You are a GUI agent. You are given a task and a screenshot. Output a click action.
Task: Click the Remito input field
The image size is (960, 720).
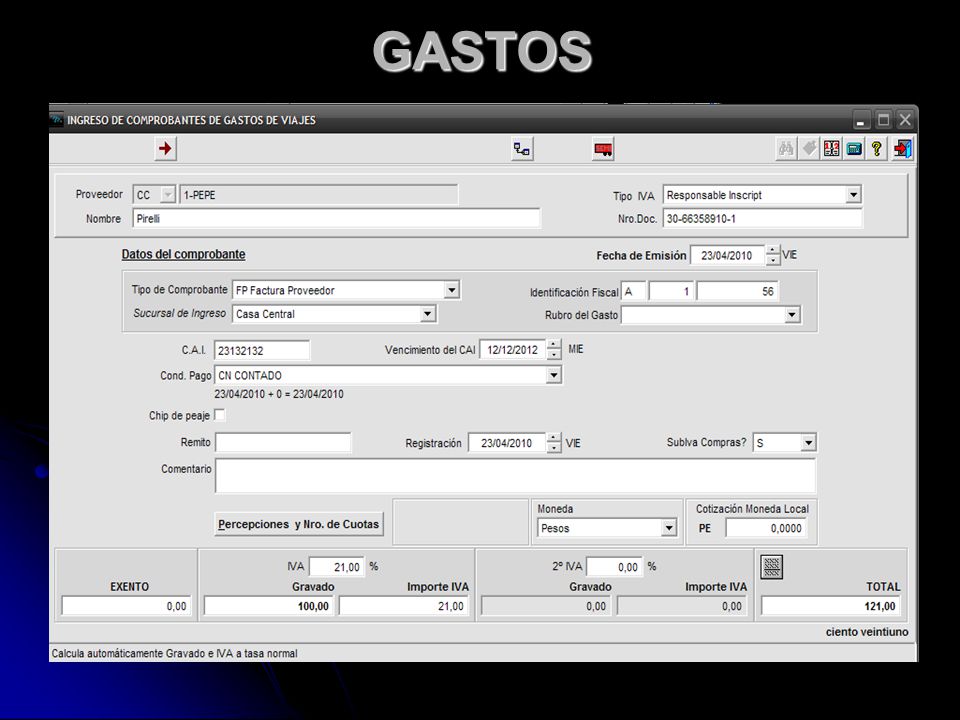point(283,442)
